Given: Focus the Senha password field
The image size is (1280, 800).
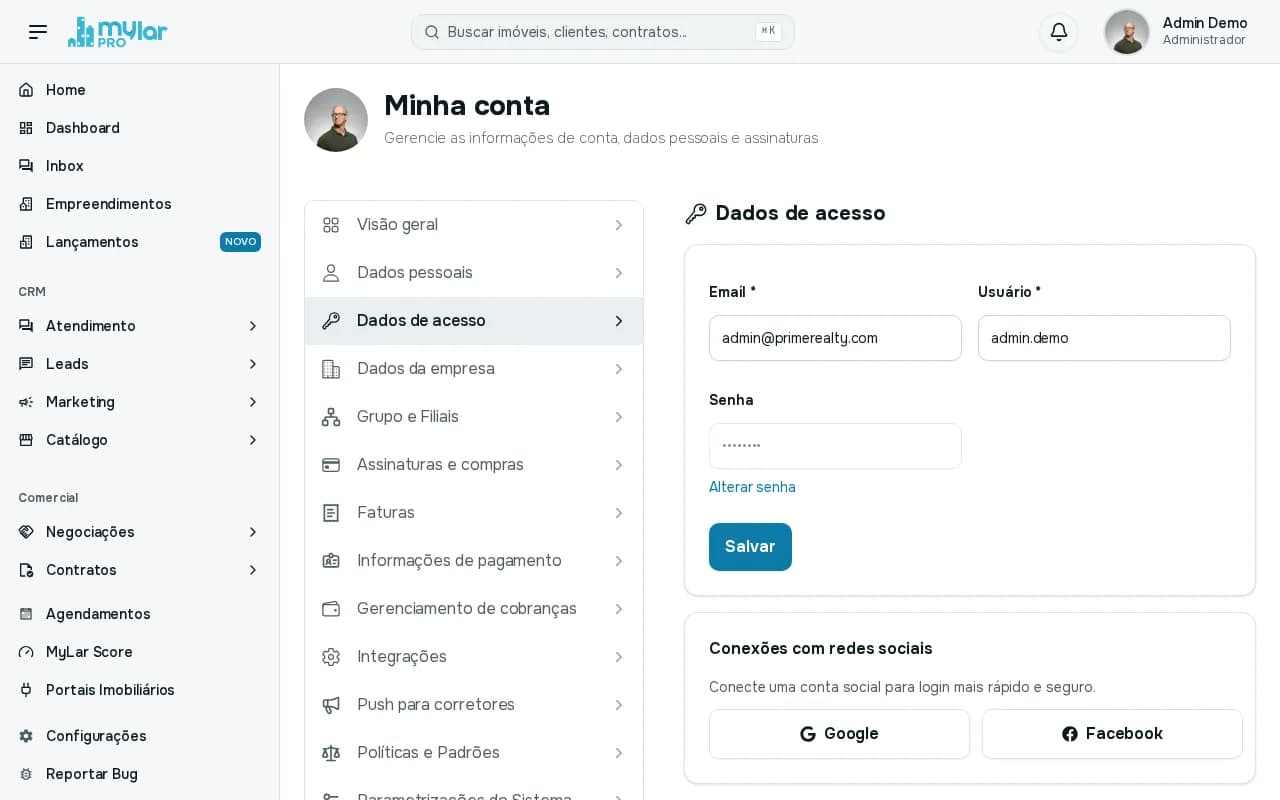Looking at the screenshot, I should coord(835,446).
